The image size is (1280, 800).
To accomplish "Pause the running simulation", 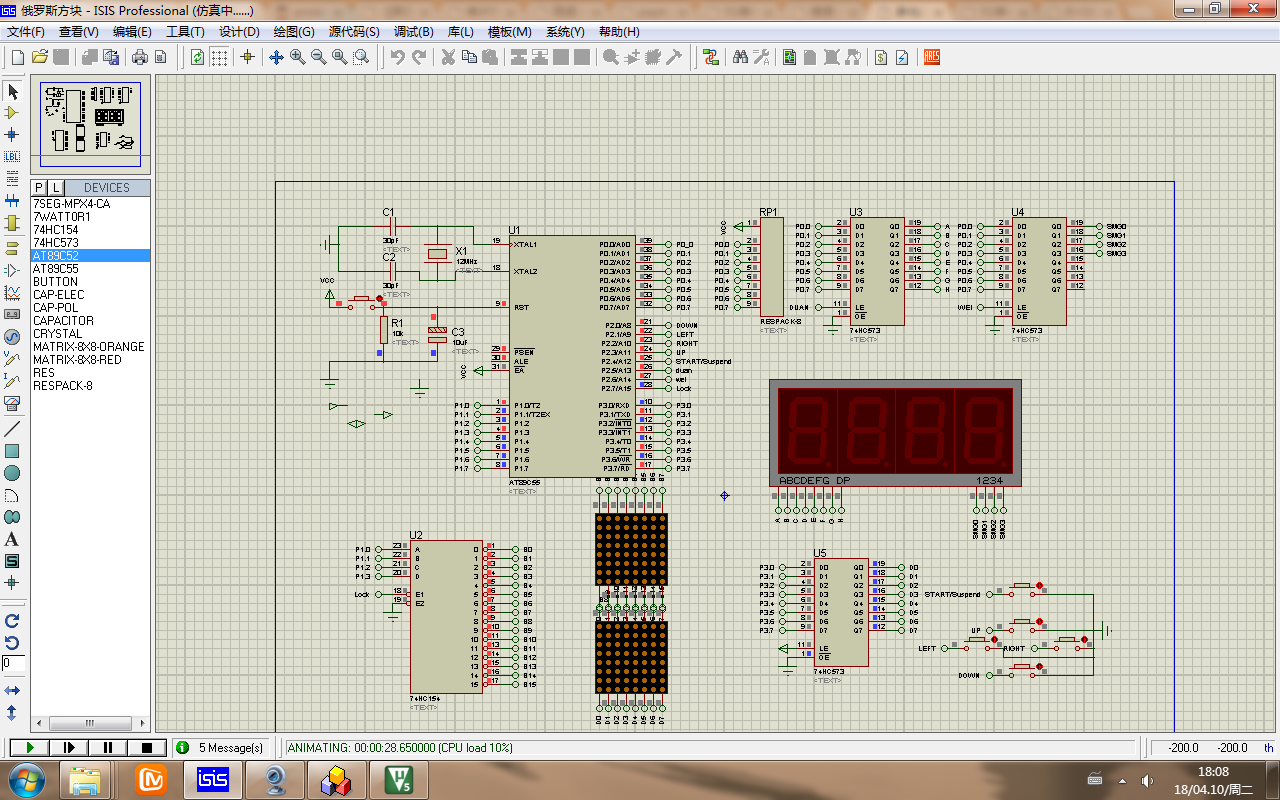I will (108, 747).
